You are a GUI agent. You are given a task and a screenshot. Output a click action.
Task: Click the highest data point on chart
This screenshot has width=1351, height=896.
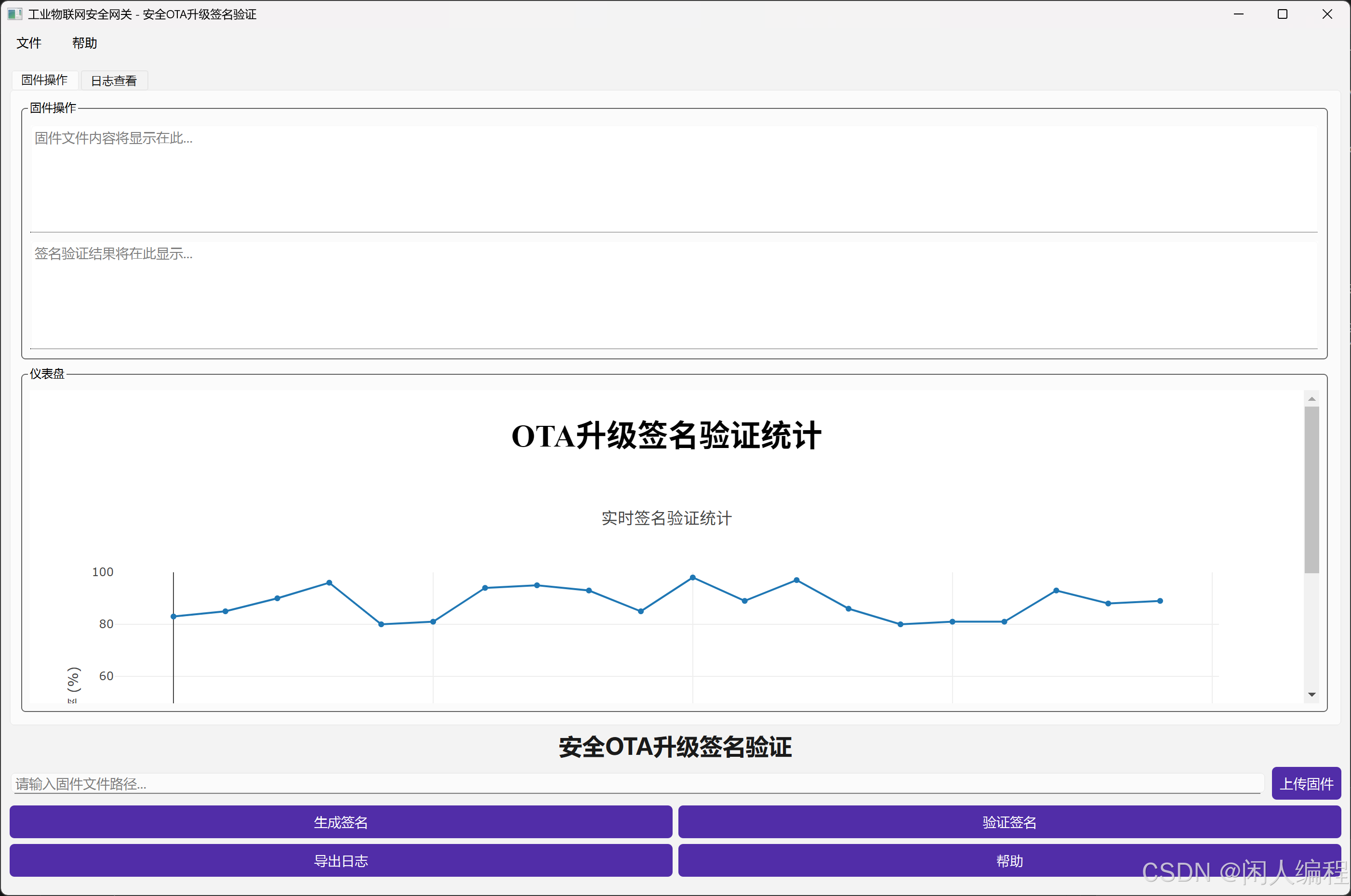693,578
